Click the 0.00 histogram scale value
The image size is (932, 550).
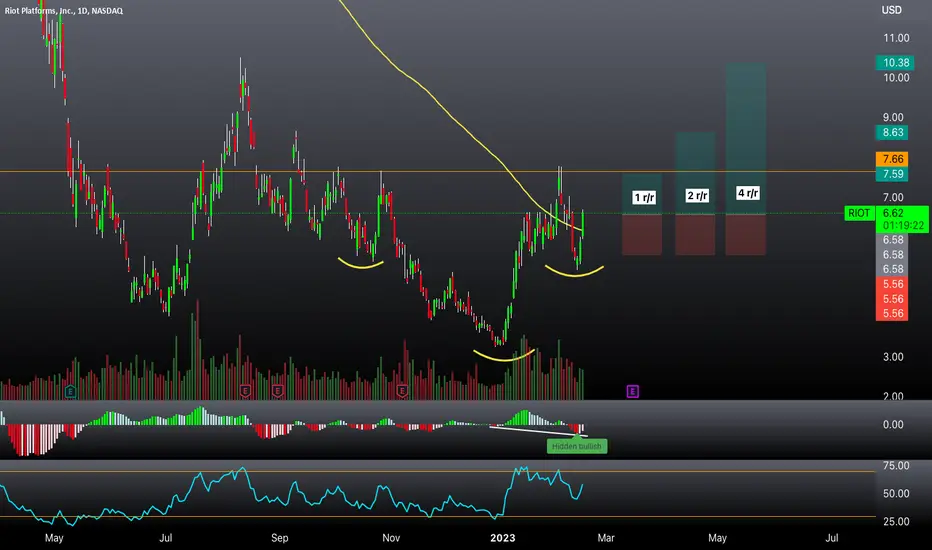tap(893, 425)
